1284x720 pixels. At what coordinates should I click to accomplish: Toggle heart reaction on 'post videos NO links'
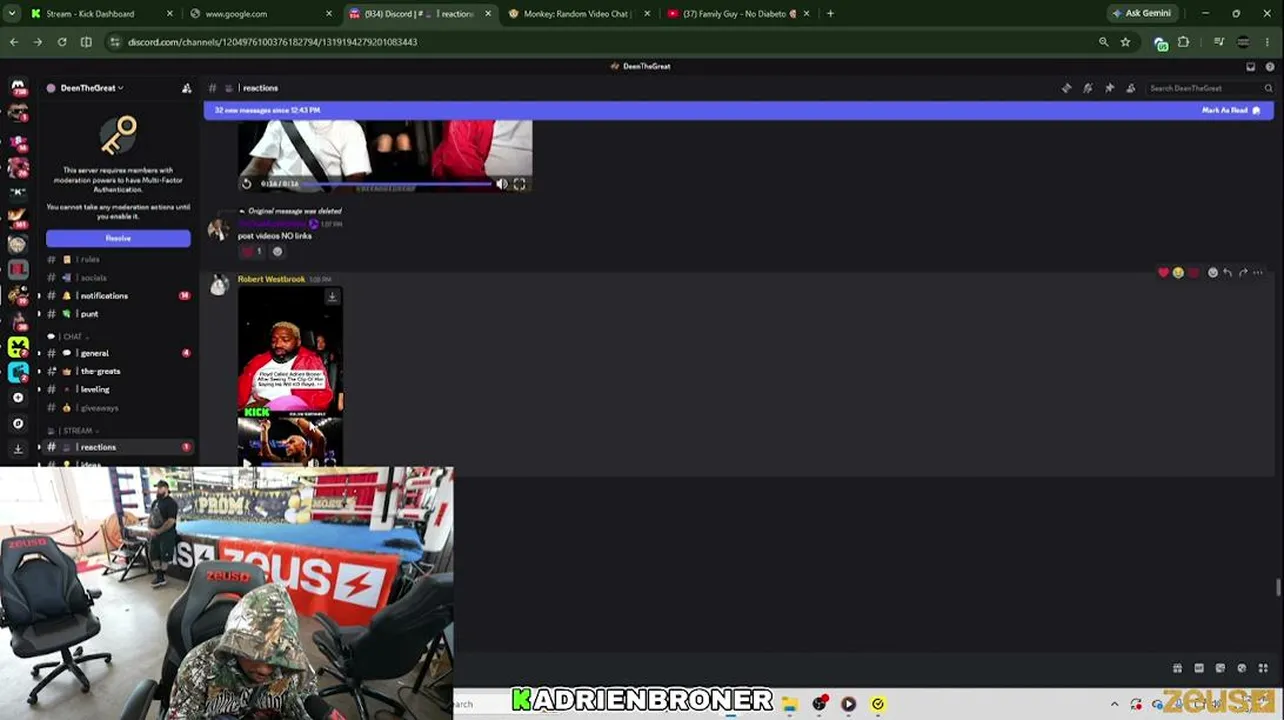click(x=252, y=251)
